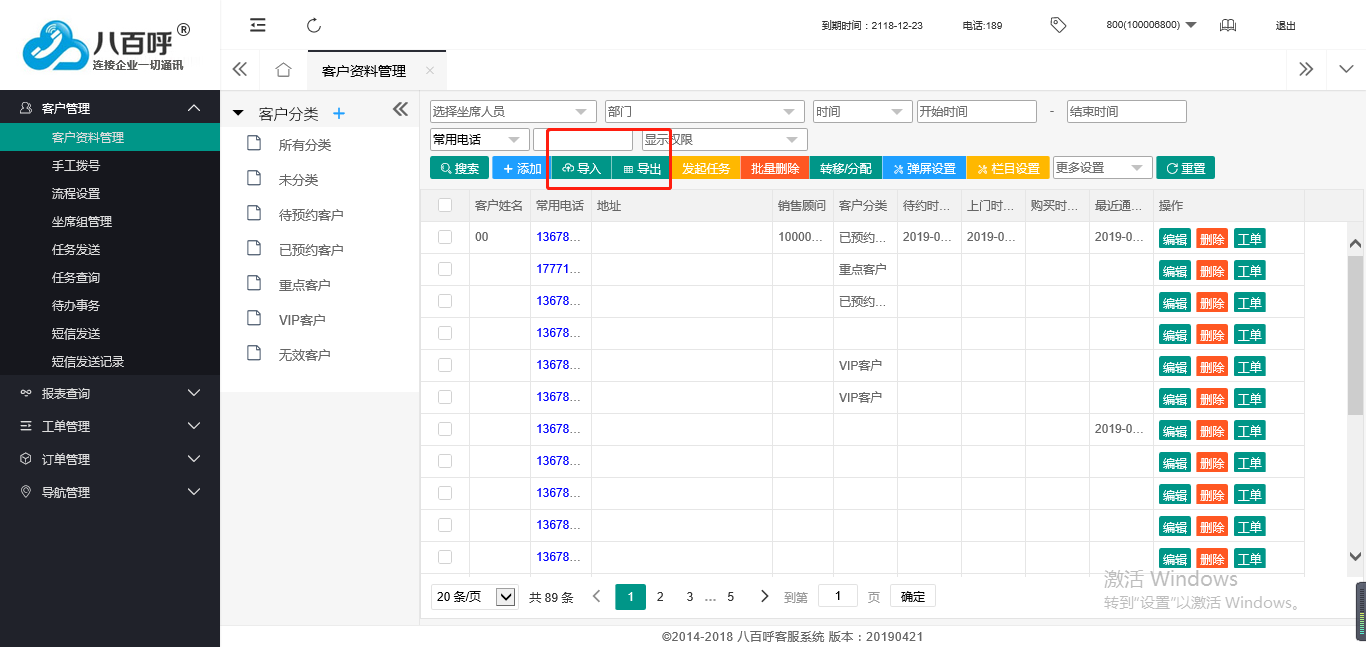Click the 批量删除 button
1366x647 pixels.
tap(775, 168)
